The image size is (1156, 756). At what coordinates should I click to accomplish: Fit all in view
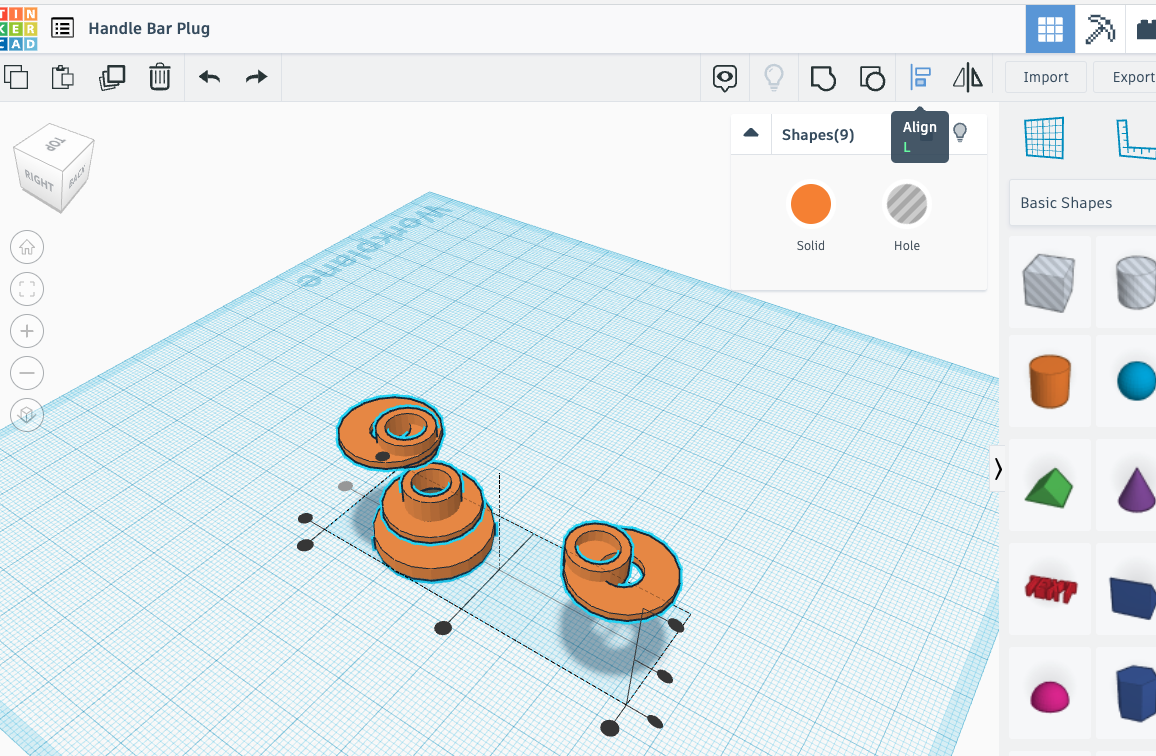point(27,289)
